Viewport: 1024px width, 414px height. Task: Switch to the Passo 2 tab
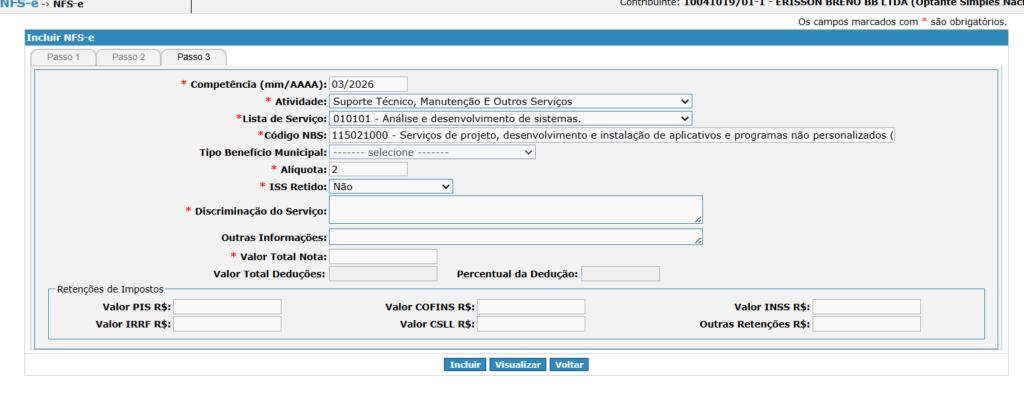[x=129, y=57]
